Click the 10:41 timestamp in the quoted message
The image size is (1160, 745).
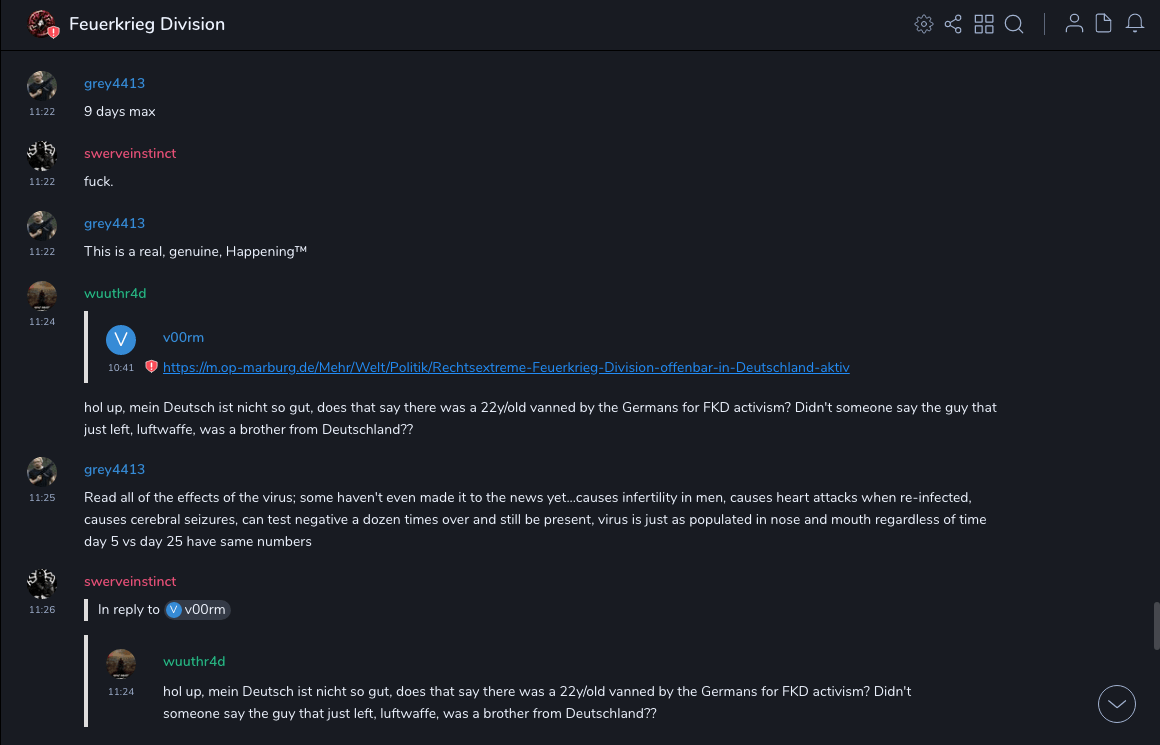coord(121,368)
